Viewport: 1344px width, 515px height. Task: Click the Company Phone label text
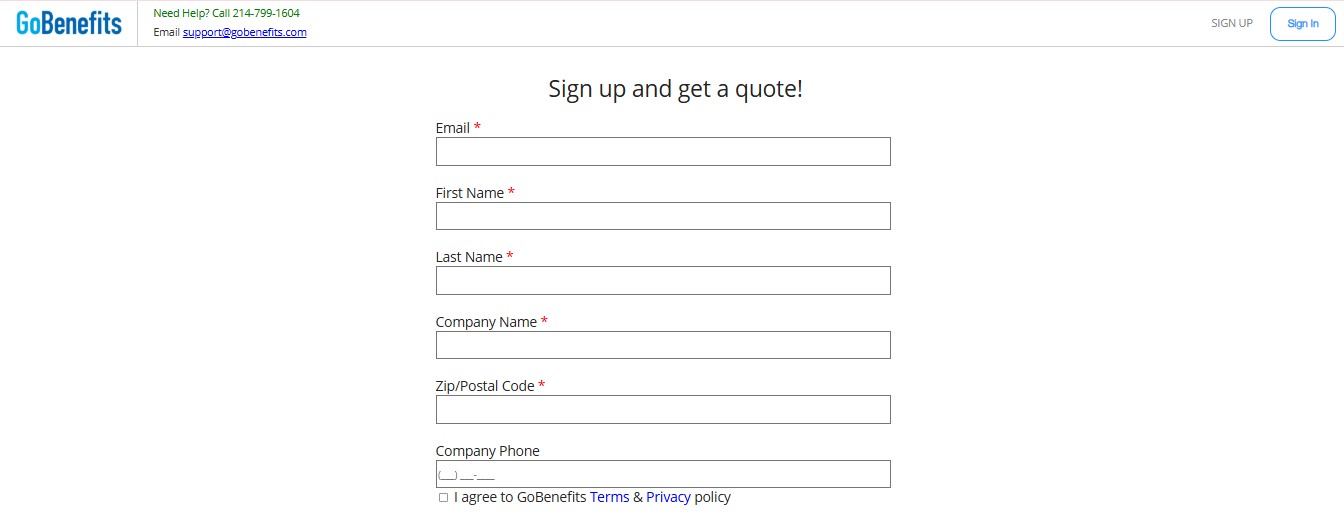point(487,451)
